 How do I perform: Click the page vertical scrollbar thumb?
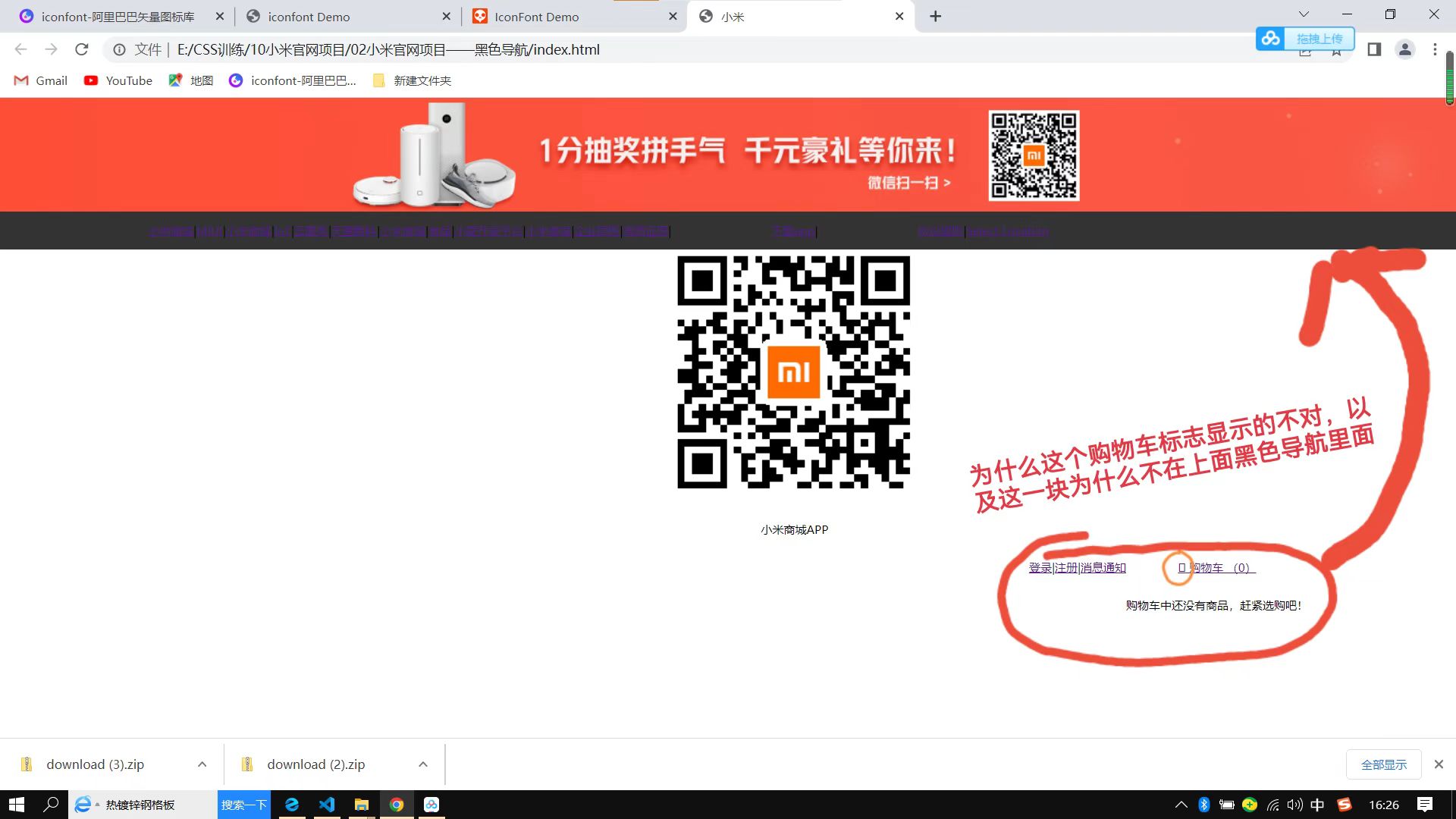tap(1449, 78)
